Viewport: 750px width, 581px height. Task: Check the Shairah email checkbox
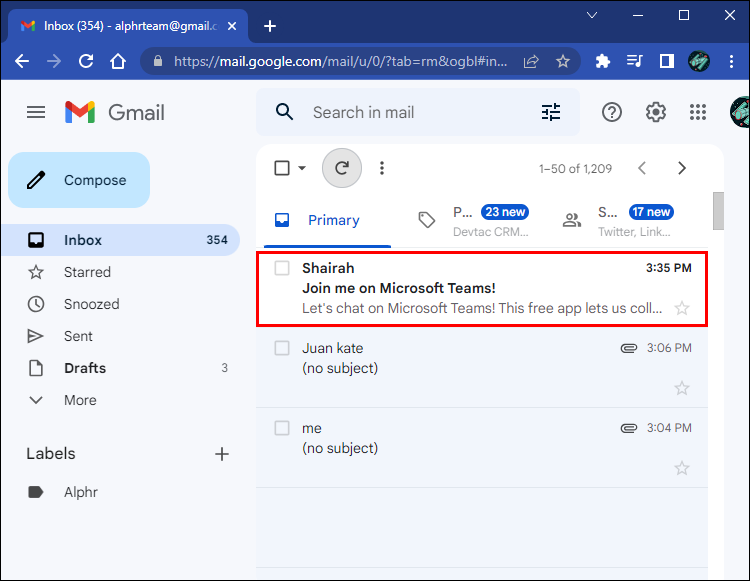coord(282,268)
